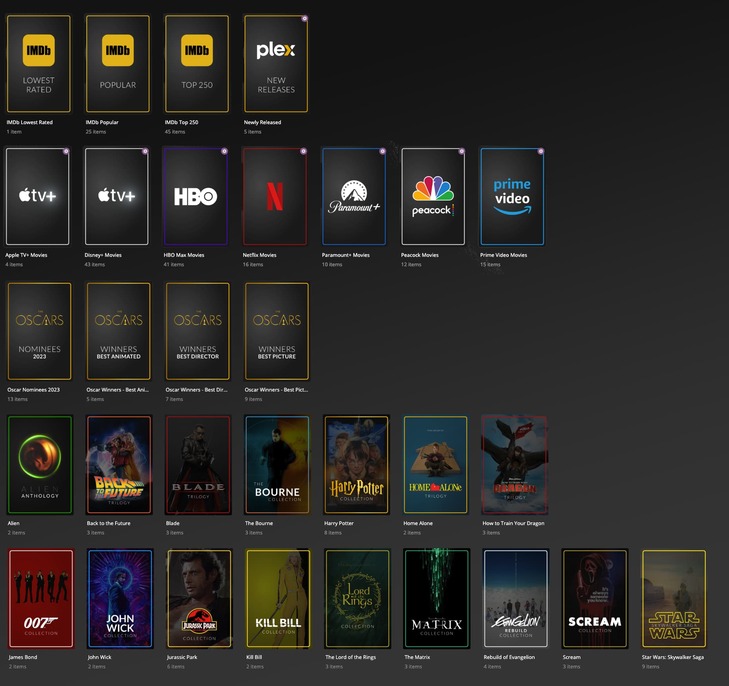Select the How to Train Your Dragon poster

coord(514,465)
